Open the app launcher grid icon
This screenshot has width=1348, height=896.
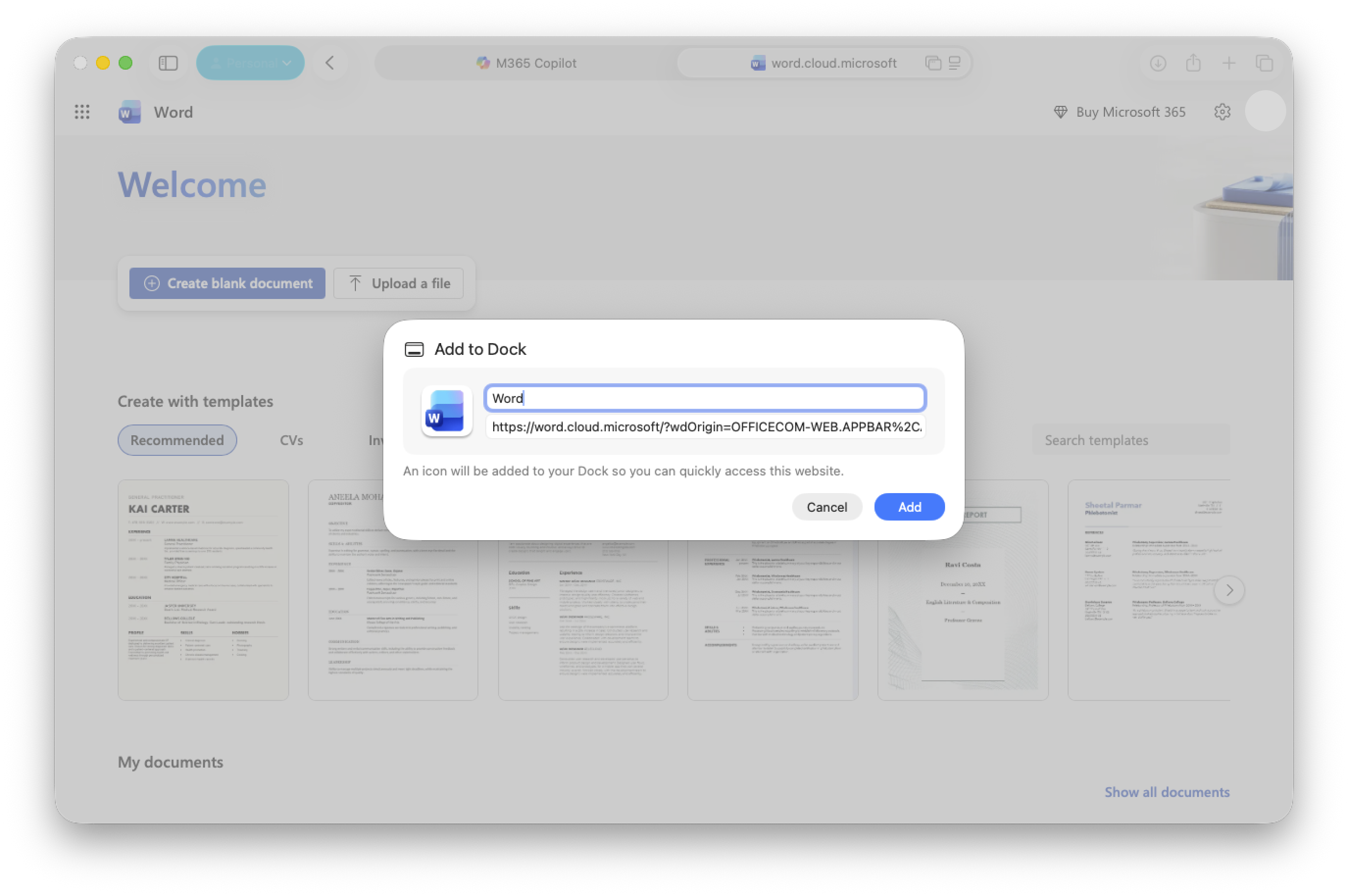(82, 112)
